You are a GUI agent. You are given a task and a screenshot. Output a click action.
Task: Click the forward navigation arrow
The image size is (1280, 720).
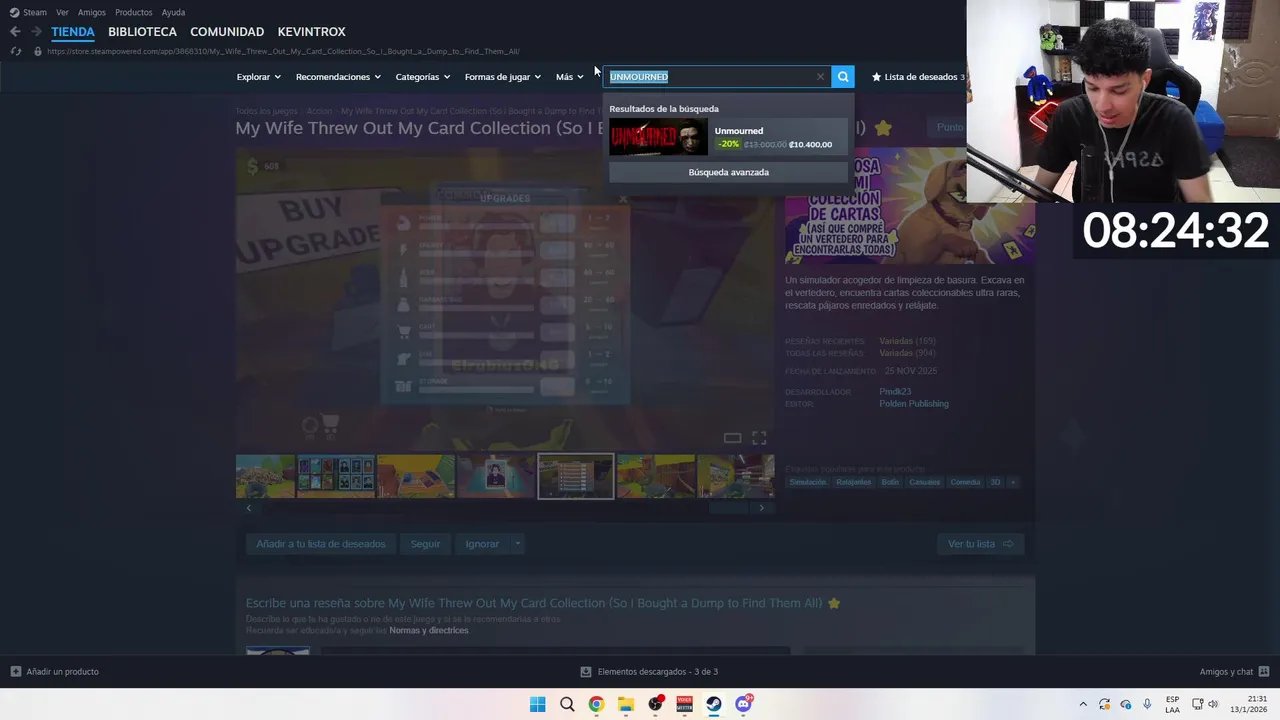[x=36, y=32]
